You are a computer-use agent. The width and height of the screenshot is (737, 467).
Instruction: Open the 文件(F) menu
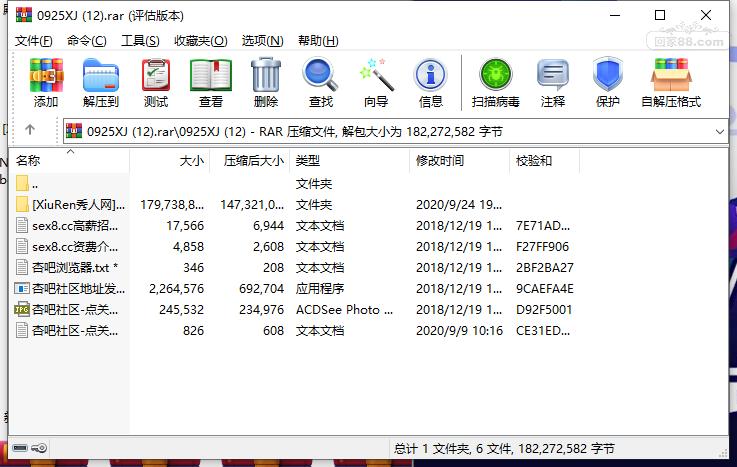click(x=33, y=41)
